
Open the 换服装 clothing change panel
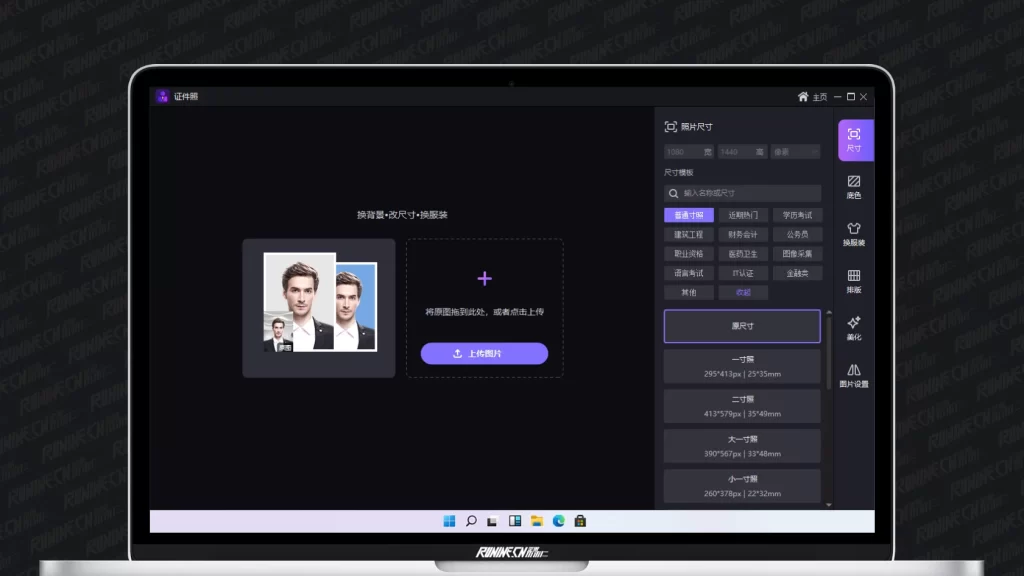854,234
